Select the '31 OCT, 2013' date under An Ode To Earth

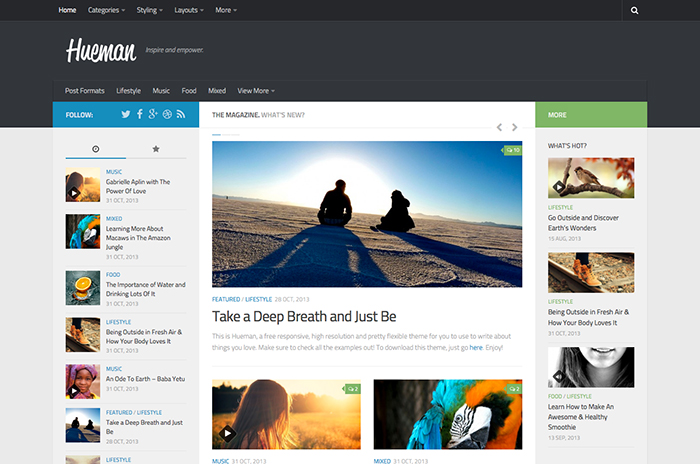tap(122, 389)
